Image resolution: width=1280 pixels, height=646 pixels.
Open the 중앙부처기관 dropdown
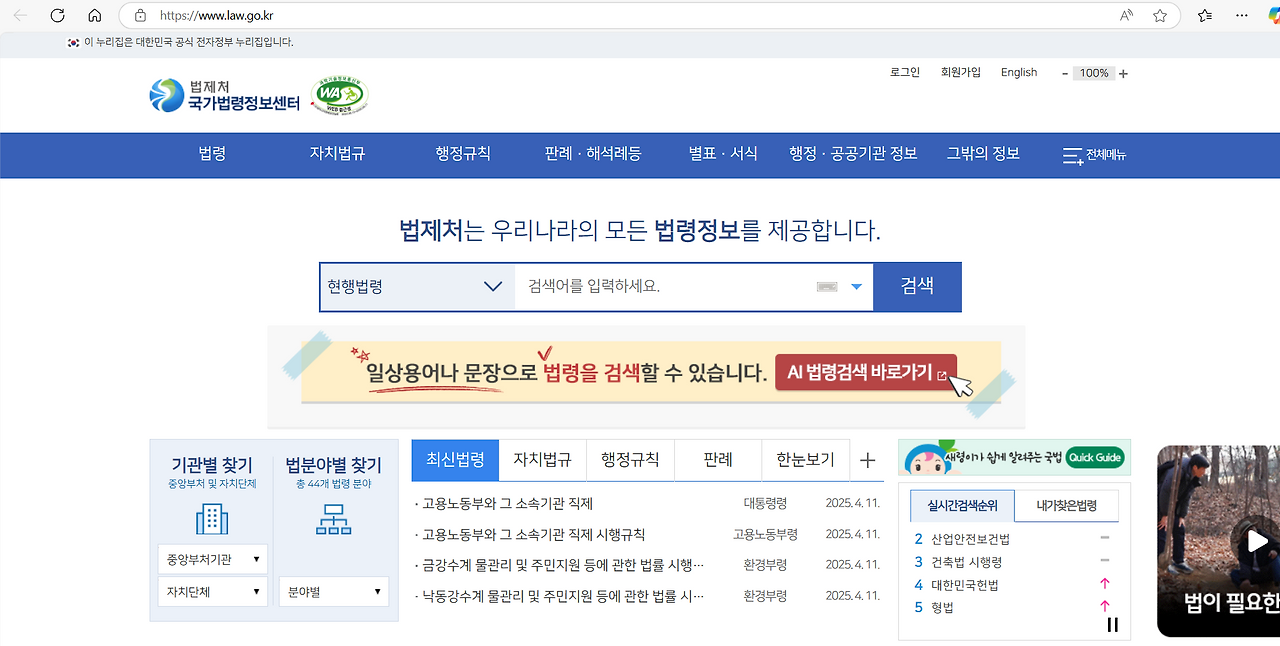[x=212, y=559]
